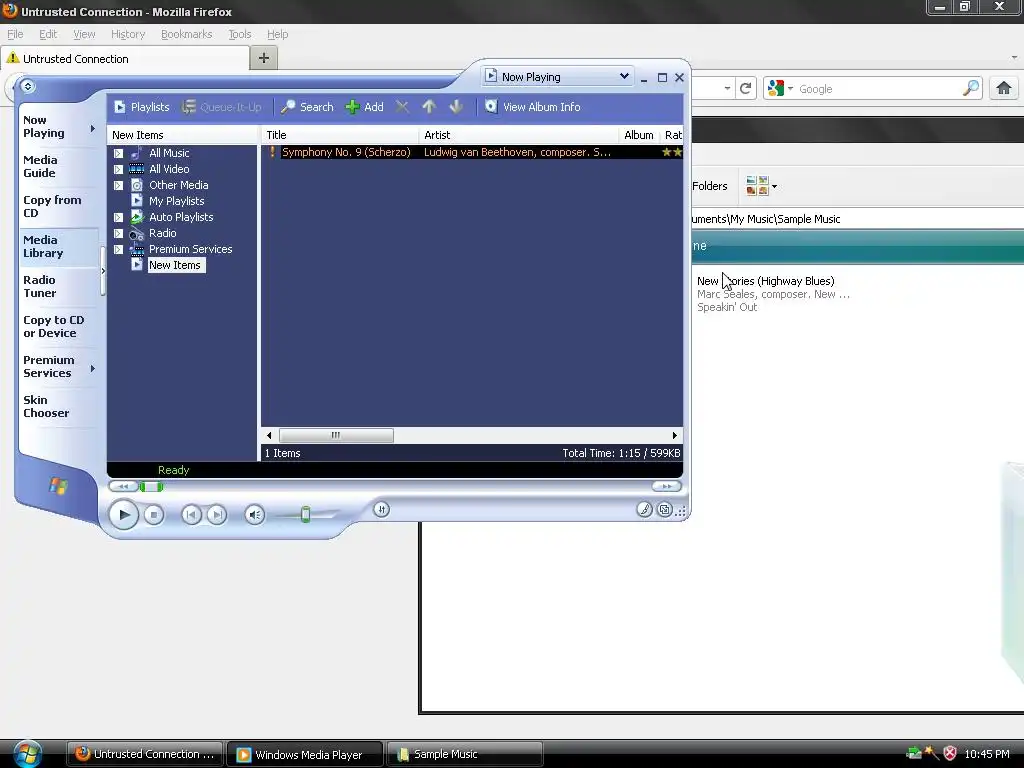Open Search in the media library

(x=307, y=107)
